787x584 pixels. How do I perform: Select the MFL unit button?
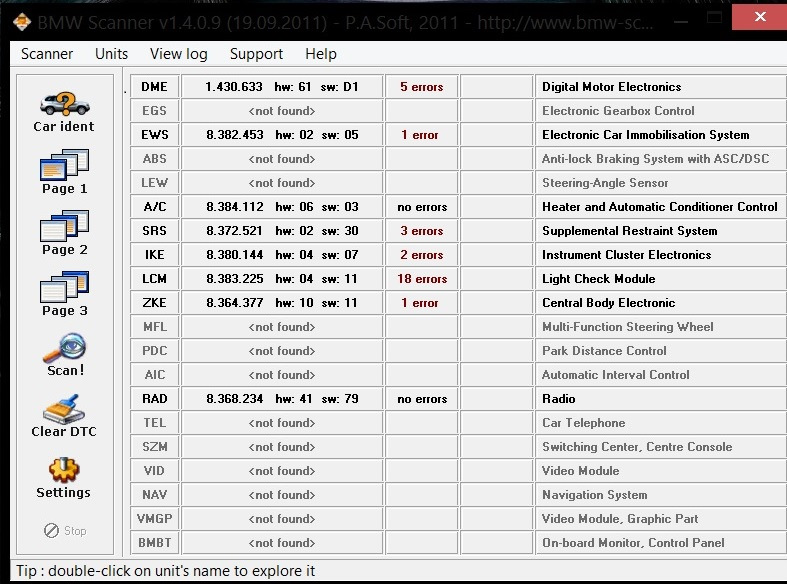pyautogui.click(x=155, y=327)
